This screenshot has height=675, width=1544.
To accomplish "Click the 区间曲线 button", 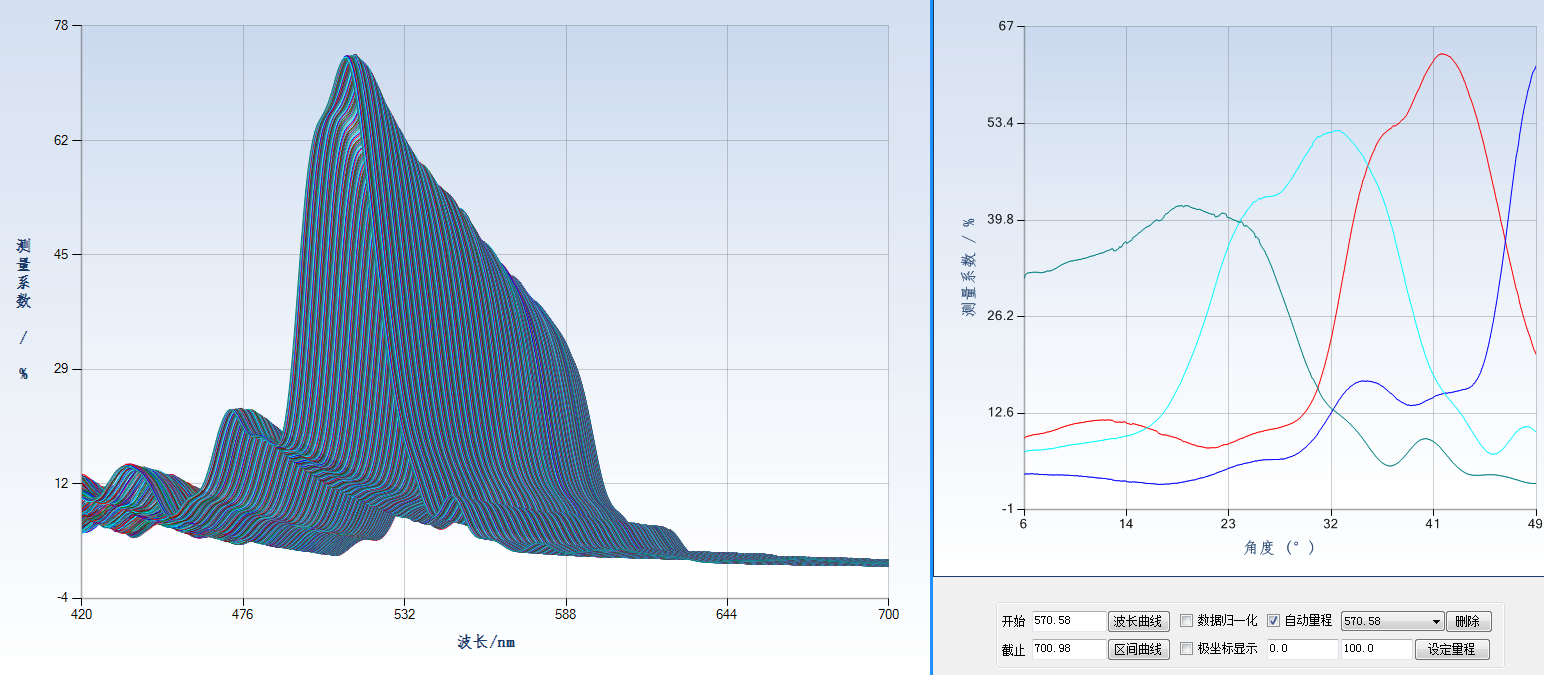I will point(1140,650).
